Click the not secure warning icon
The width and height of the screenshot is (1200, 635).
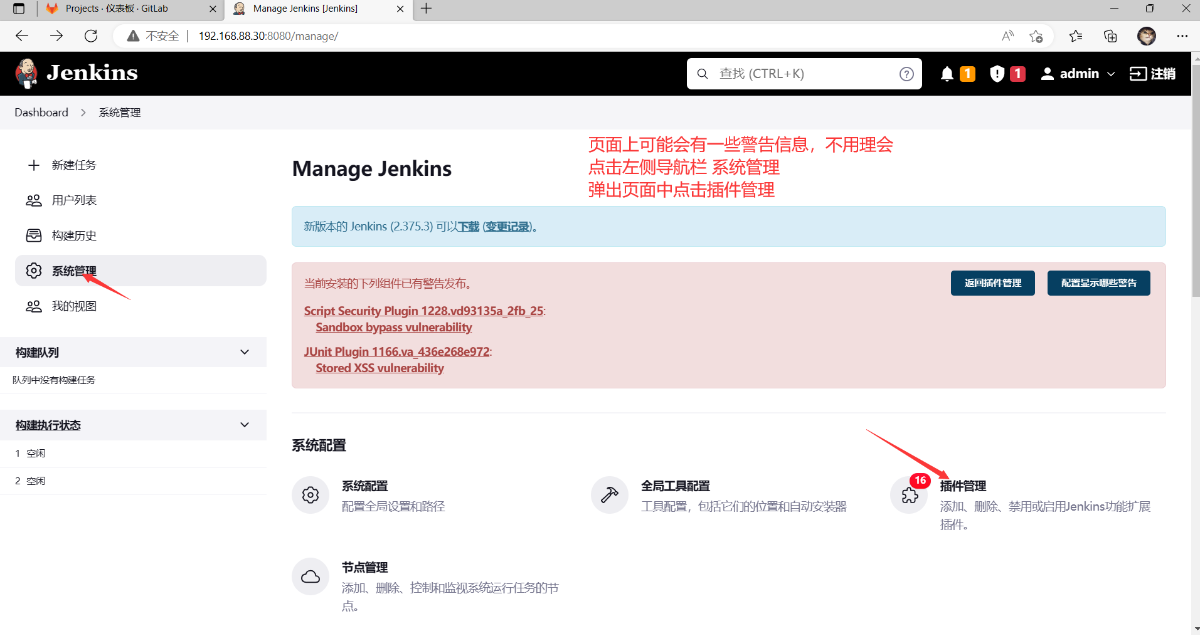(132, 36)
